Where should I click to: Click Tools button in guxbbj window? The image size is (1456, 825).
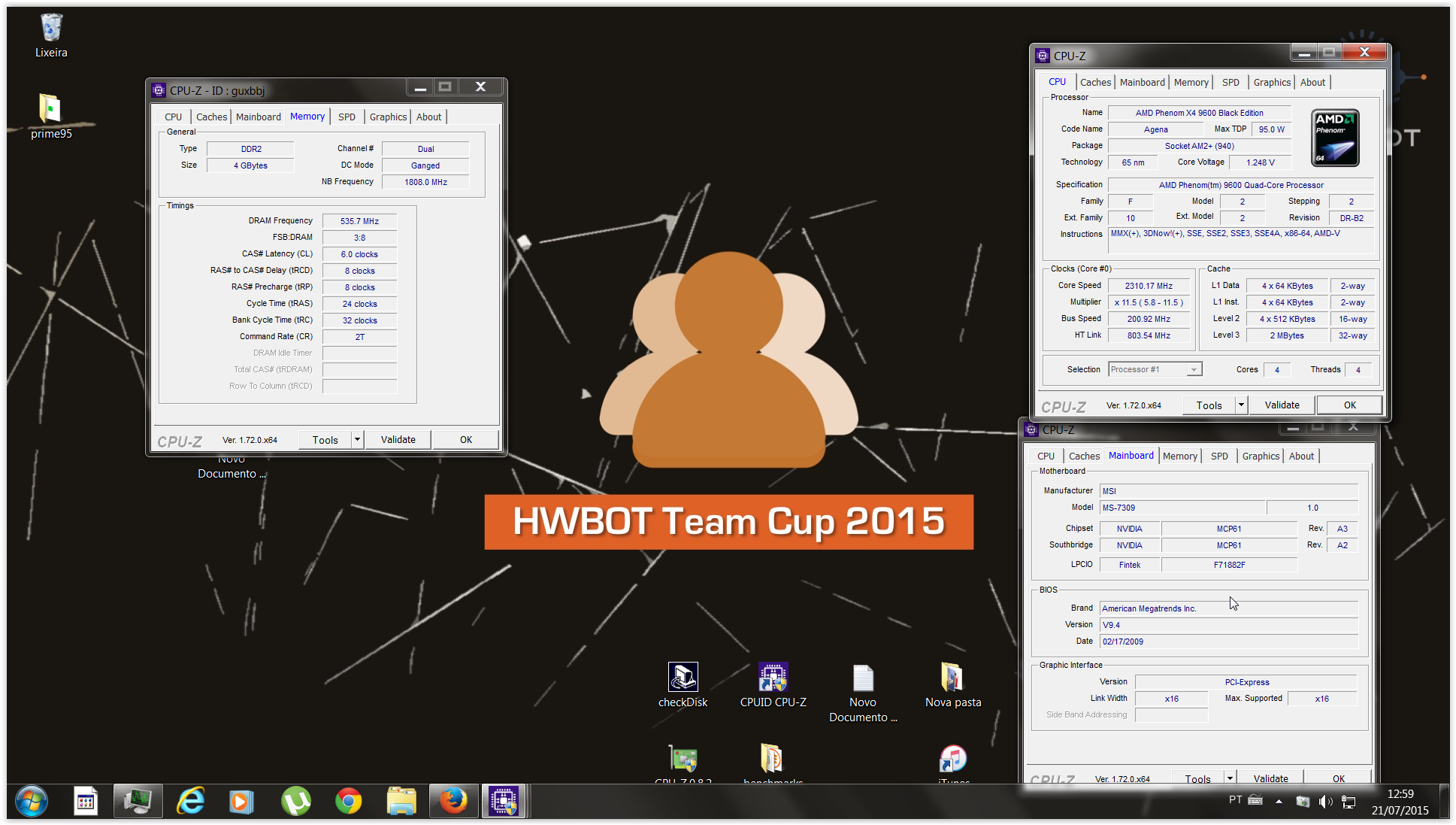(325, 439)
